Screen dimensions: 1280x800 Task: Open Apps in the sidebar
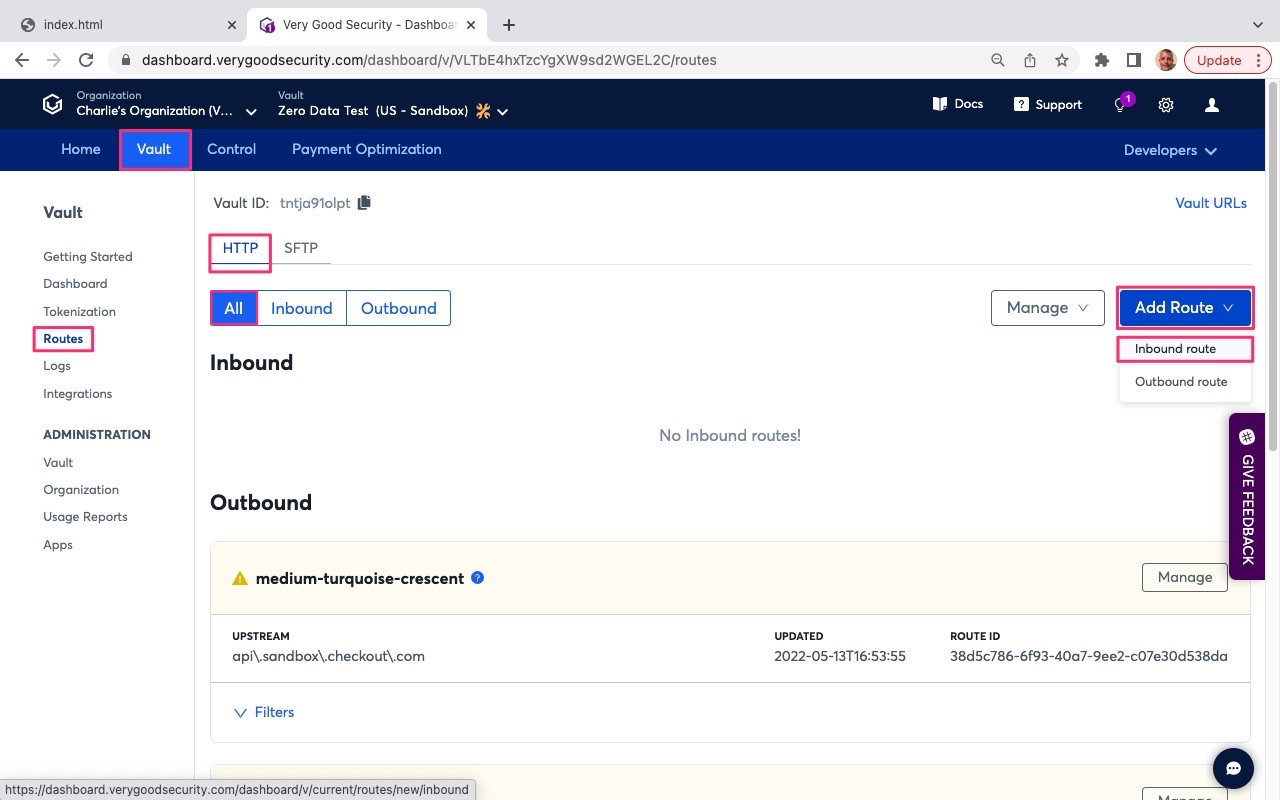coord(58,545)
